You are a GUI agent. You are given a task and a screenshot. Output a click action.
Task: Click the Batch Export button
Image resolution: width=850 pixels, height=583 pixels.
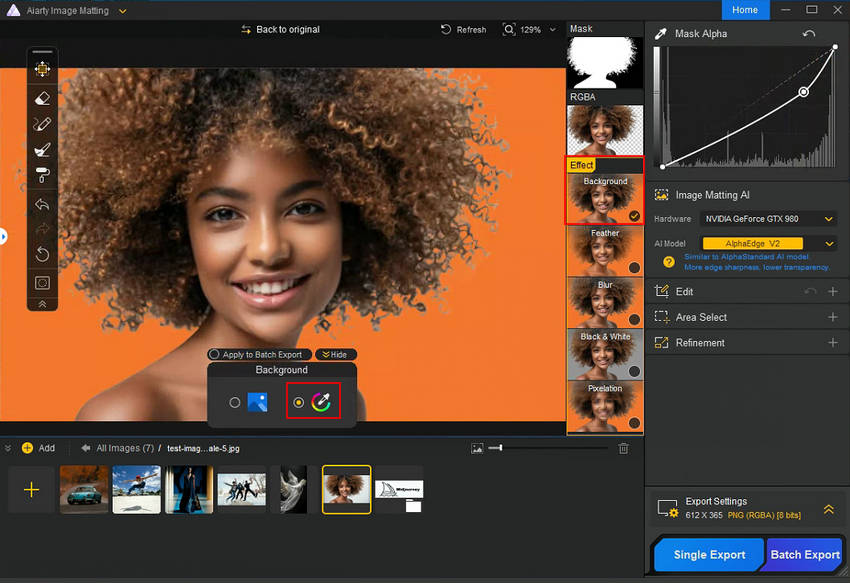[x=804, y=555]
